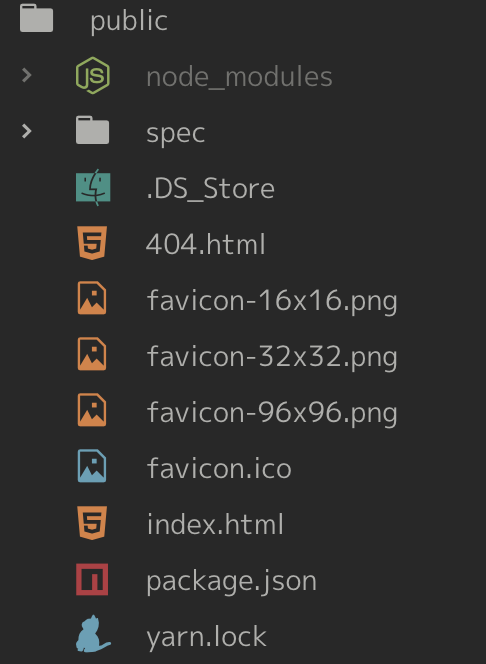This screenshot has height=664, width=486.
Task: Select the public folder name
Action: pyautogui.click(x=129, y=21)
